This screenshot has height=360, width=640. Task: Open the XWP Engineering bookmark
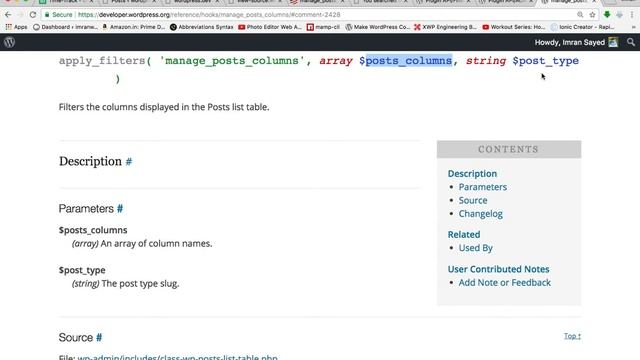point(445,27)
